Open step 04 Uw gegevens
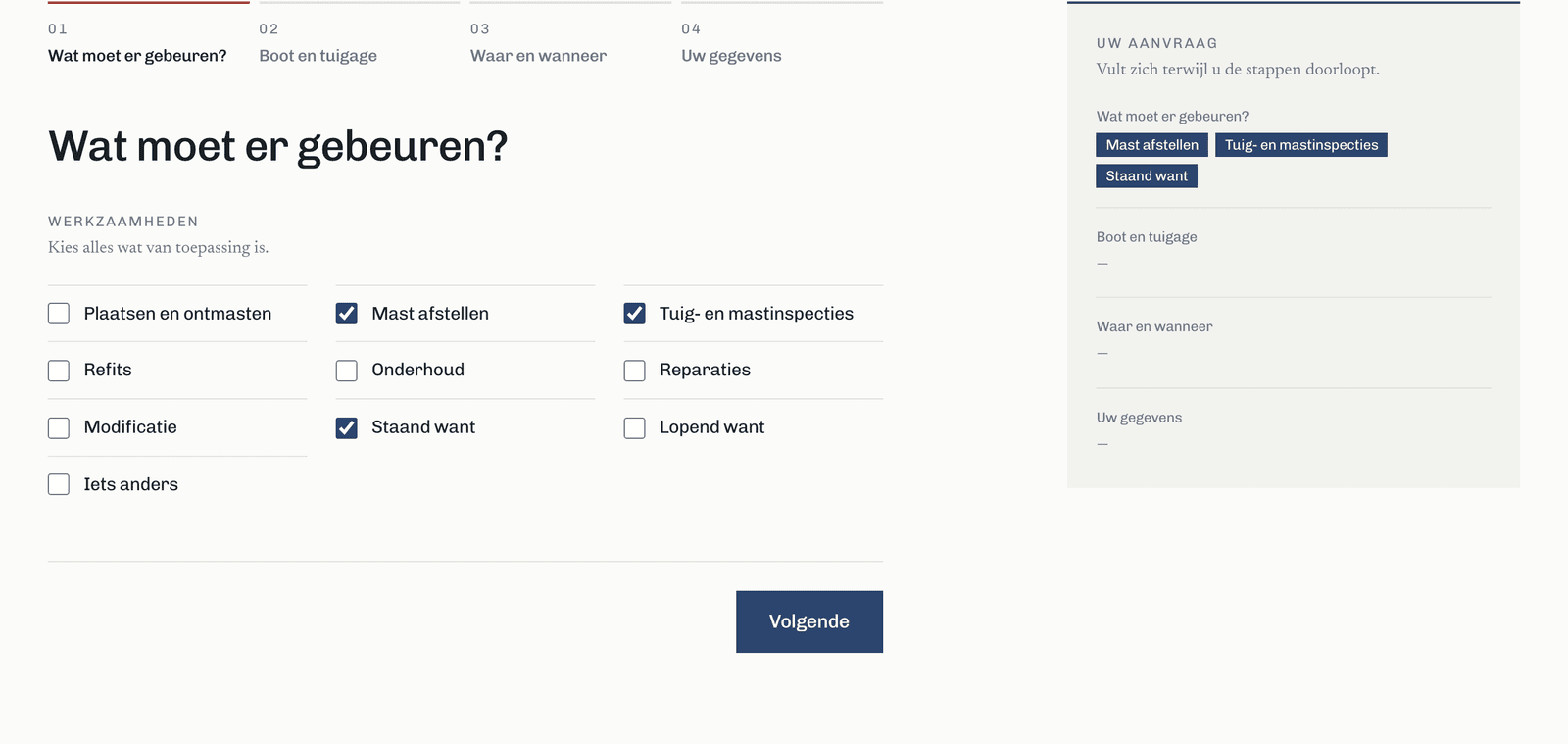Viewport: 1568px width, 744px height. (x=782, y=36)
